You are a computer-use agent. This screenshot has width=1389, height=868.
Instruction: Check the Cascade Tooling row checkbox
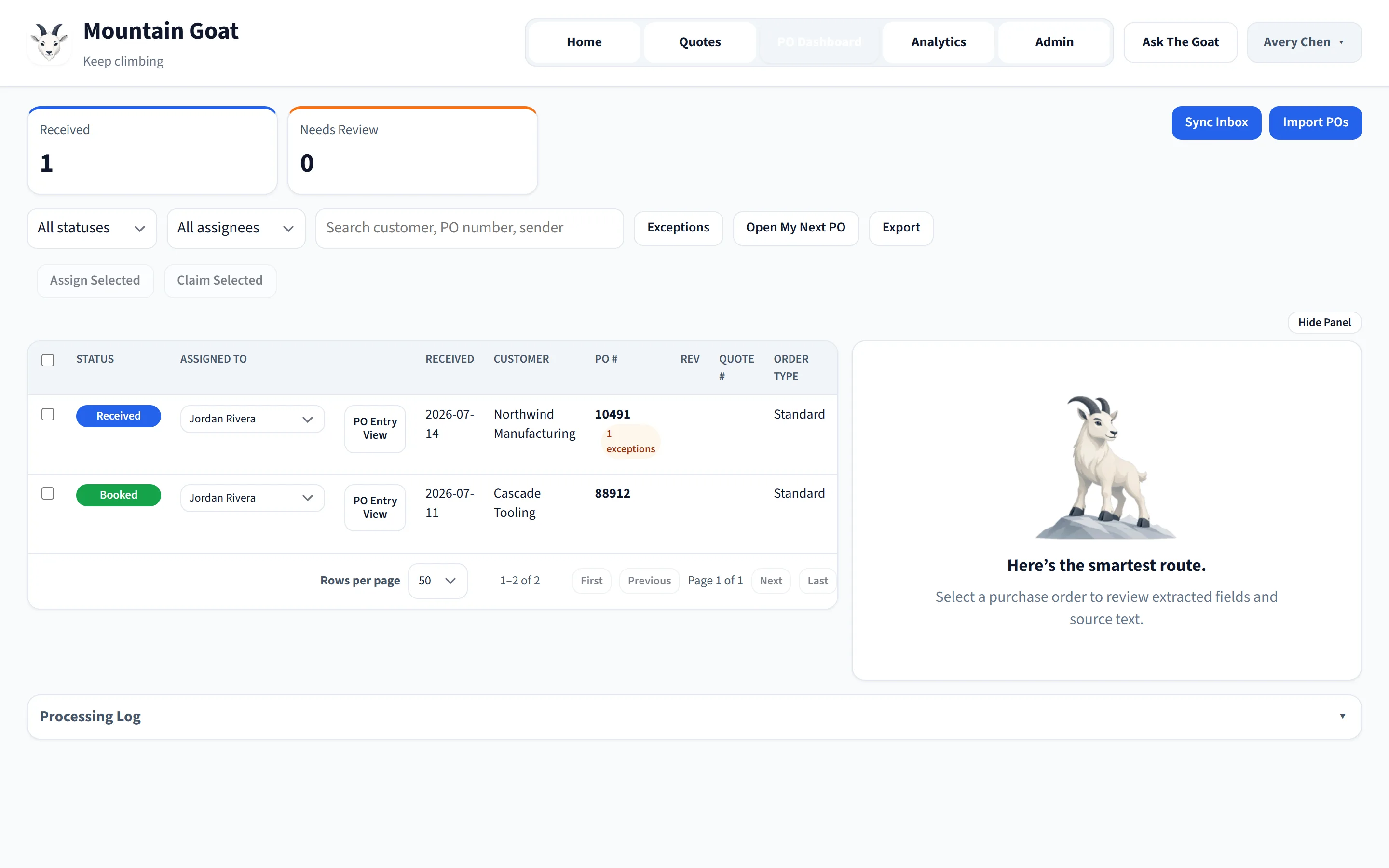pos(48,493)
